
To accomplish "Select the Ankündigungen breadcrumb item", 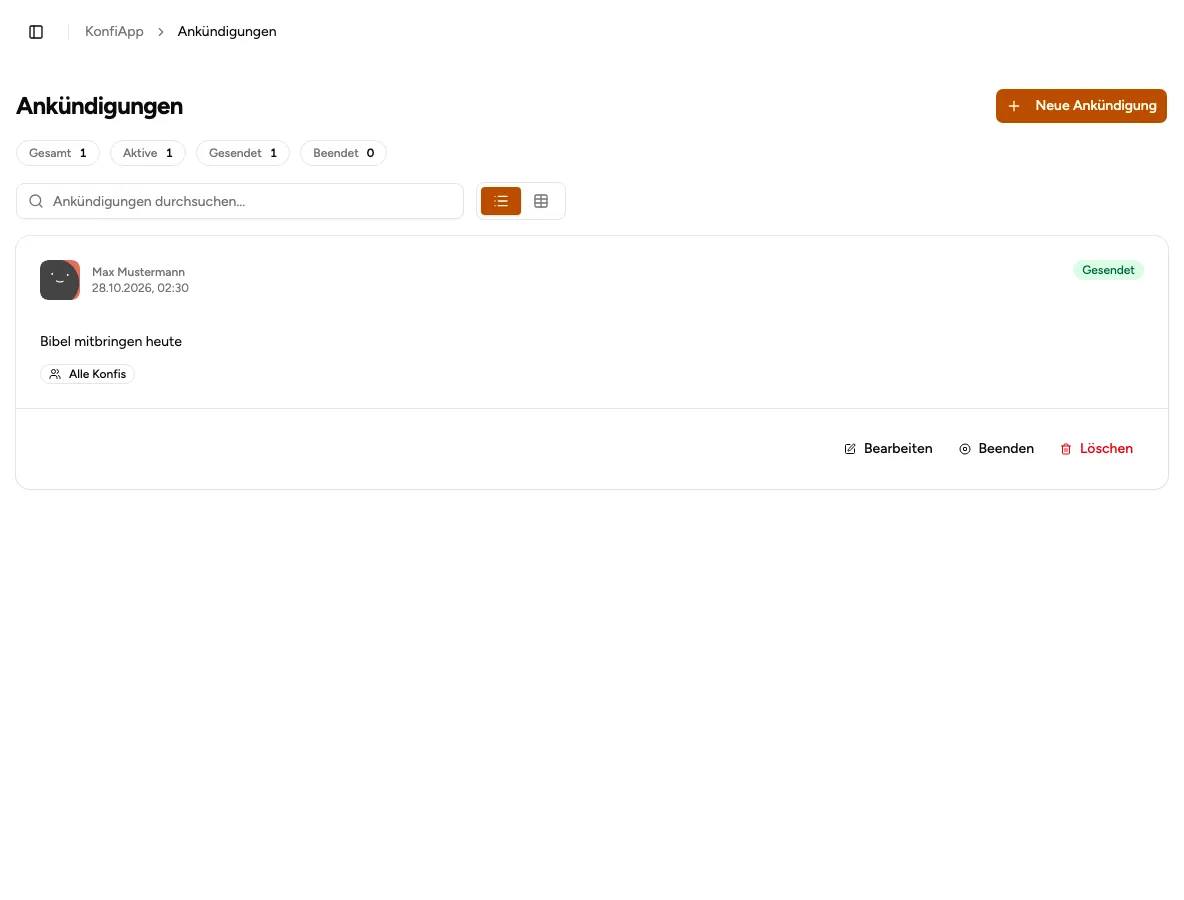I will [227, 32].
